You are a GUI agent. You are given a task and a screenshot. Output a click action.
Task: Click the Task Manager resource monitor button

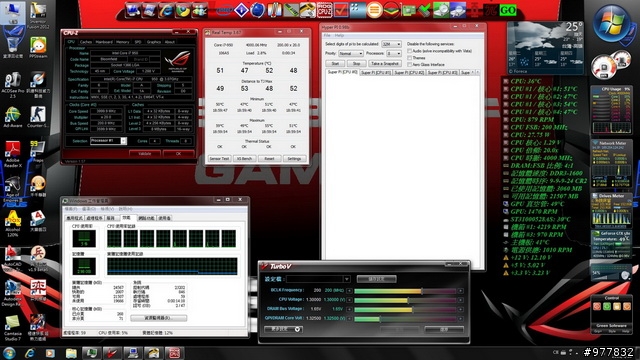tap(158, 318)
